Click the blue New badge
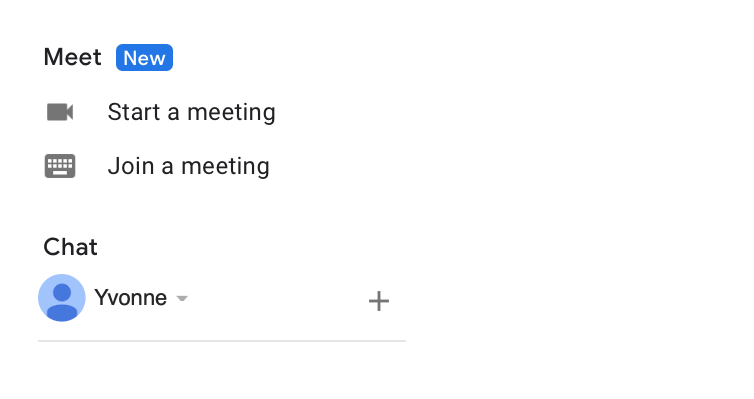Screen dimensions: 754x399 (144, 58)
